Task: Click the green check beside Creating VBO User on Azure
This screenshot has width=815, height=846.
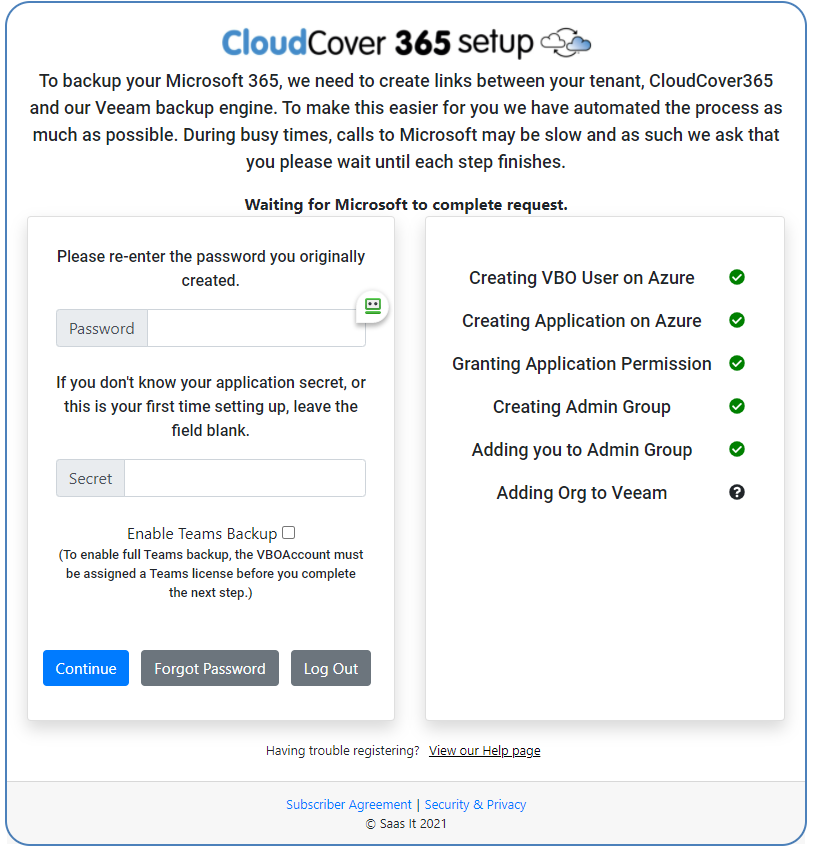Action: coord(736,277)
